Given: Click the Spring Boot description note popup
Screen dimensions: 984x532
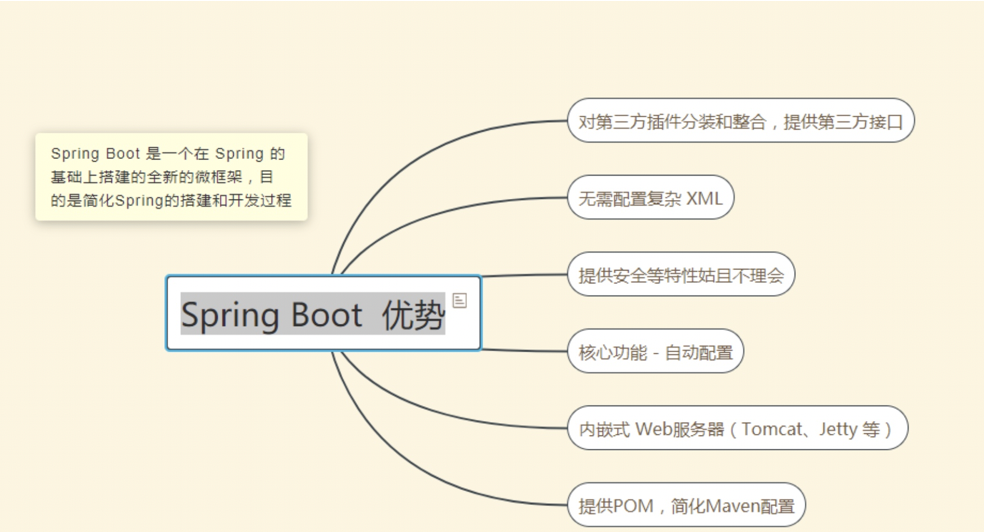Looking at the screenshot, I should coord(171,177).
